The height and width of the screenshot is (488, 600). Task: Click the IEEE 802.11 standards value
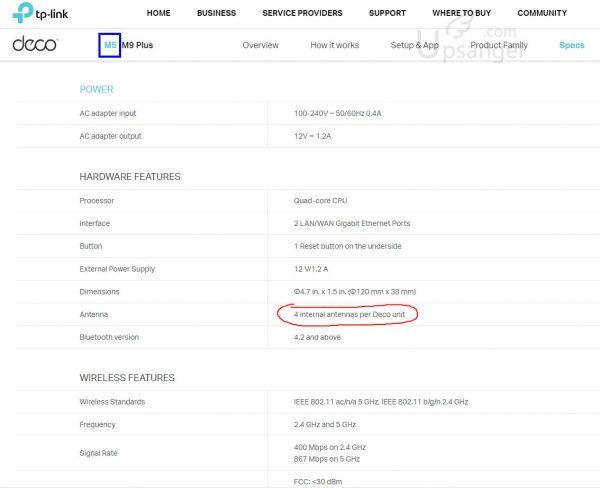click(x=381, y=402)
